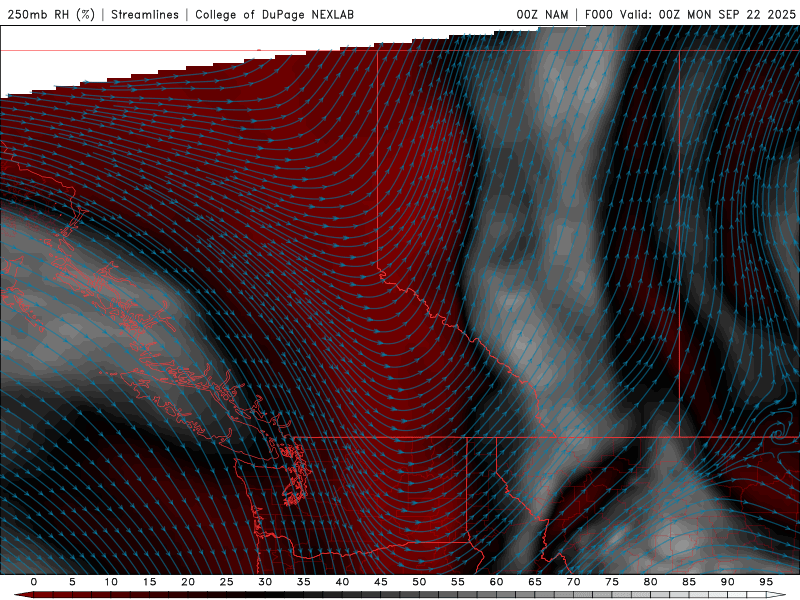Click the '60' value on the color scale

(496, 582)
